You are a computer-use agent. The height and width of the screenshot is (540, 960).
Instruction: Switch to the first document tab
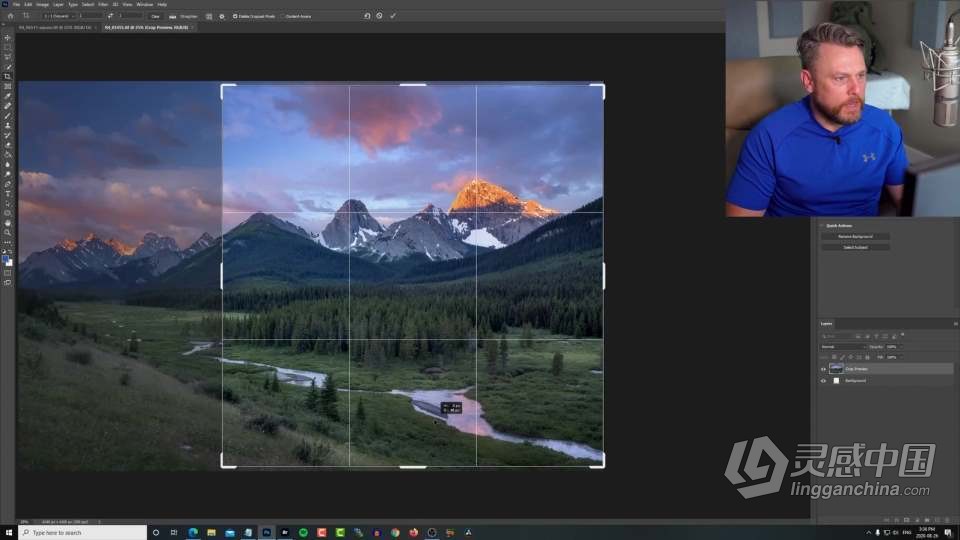pos(56,28)
